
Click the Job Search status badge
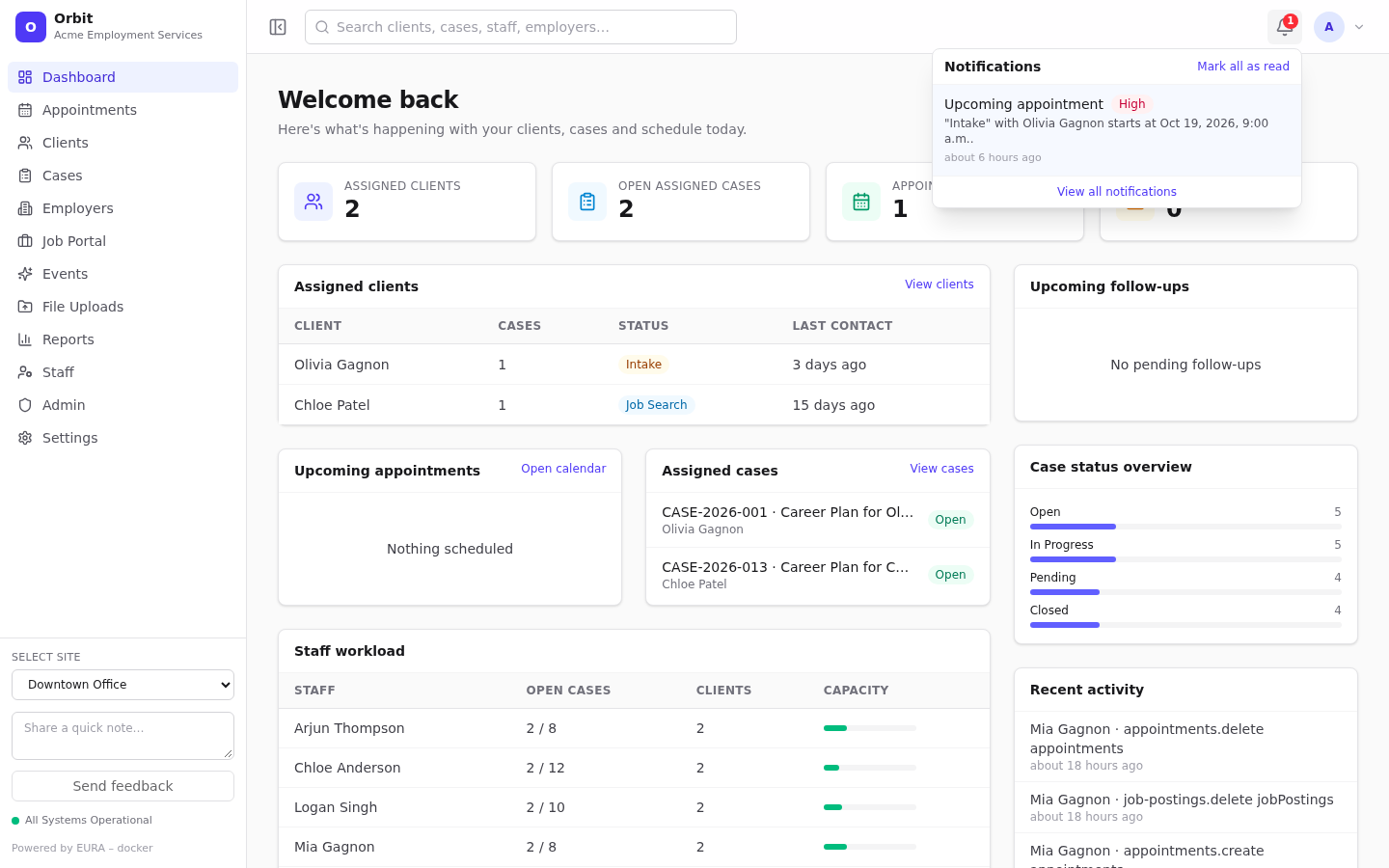(x=656, y=405)
